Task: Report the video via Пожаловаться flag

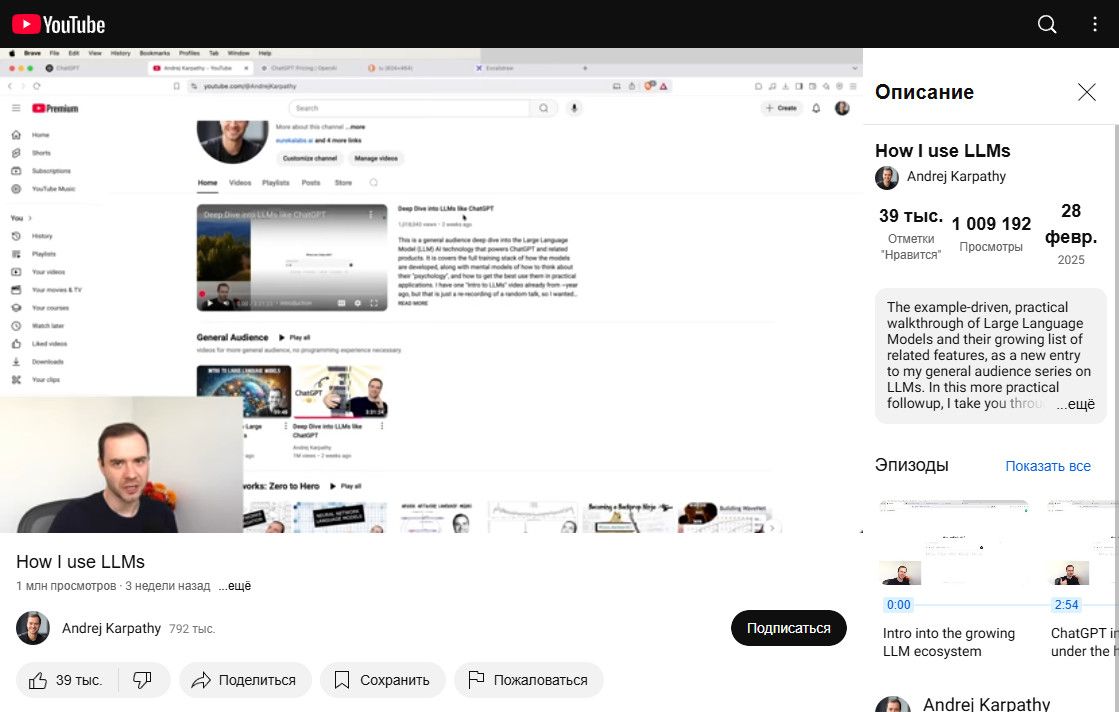Action: coord(528,680)
